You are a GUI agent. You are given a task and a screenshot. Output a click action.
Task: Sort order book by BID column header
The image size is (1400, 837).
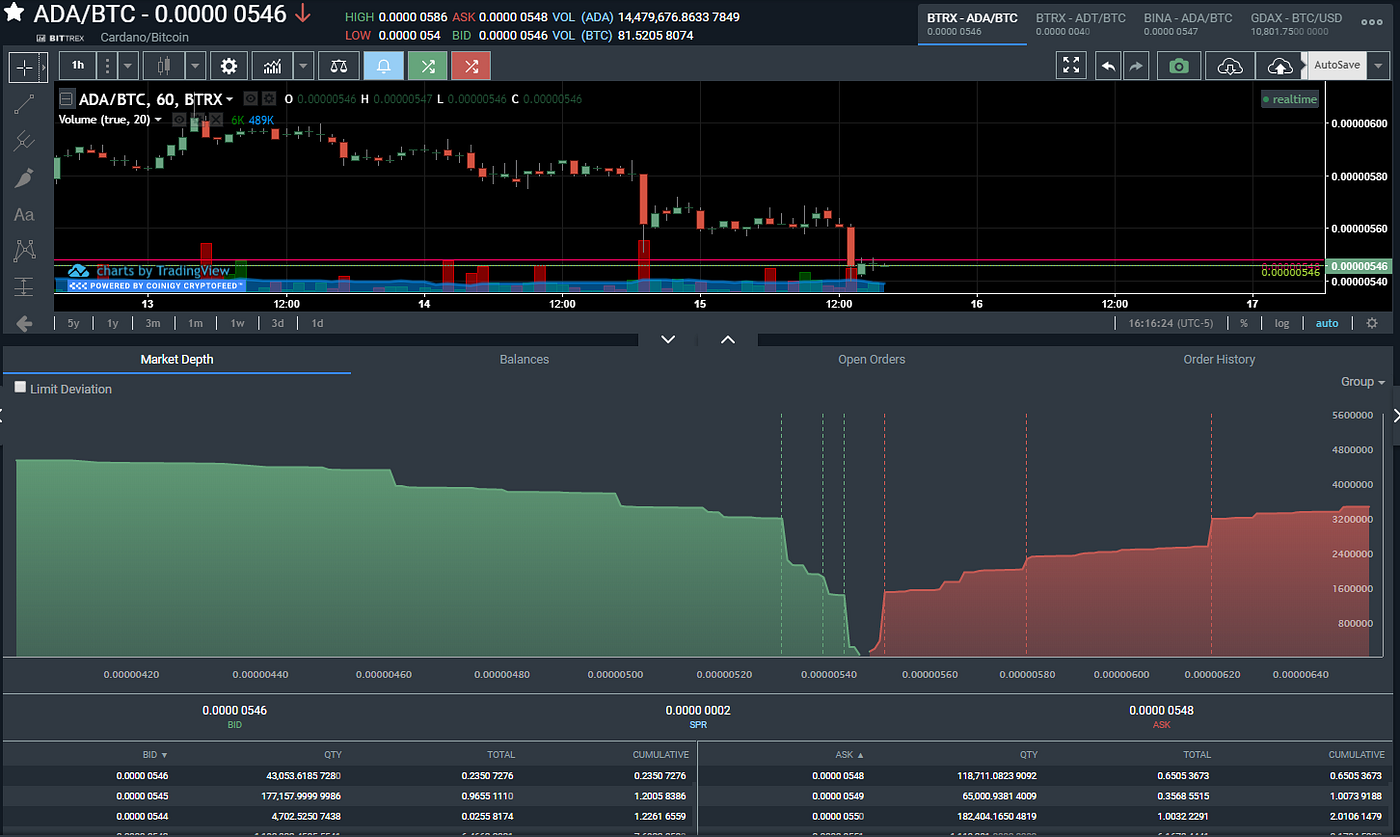(x=155, y=754)
